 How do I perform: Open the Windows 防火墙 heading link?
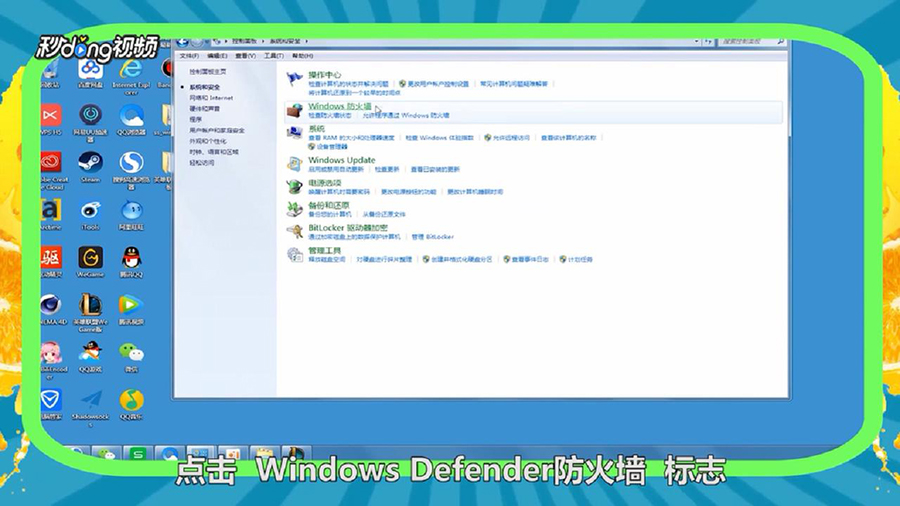pyautogui.click(x=340, y=106)
